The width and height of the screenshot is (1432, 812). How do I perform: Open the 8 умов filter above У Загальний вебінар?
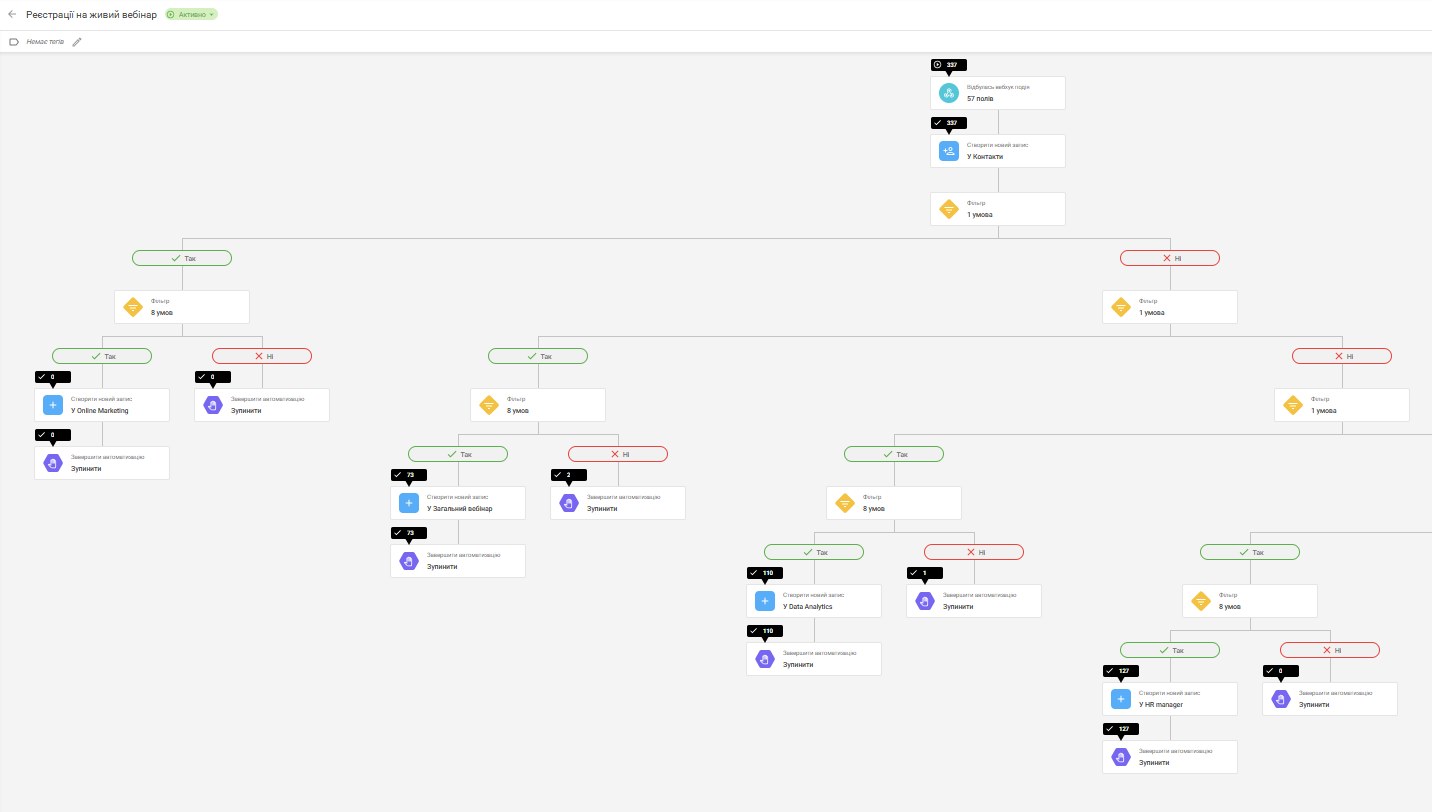pyautogui.click(x=538, y=405)
